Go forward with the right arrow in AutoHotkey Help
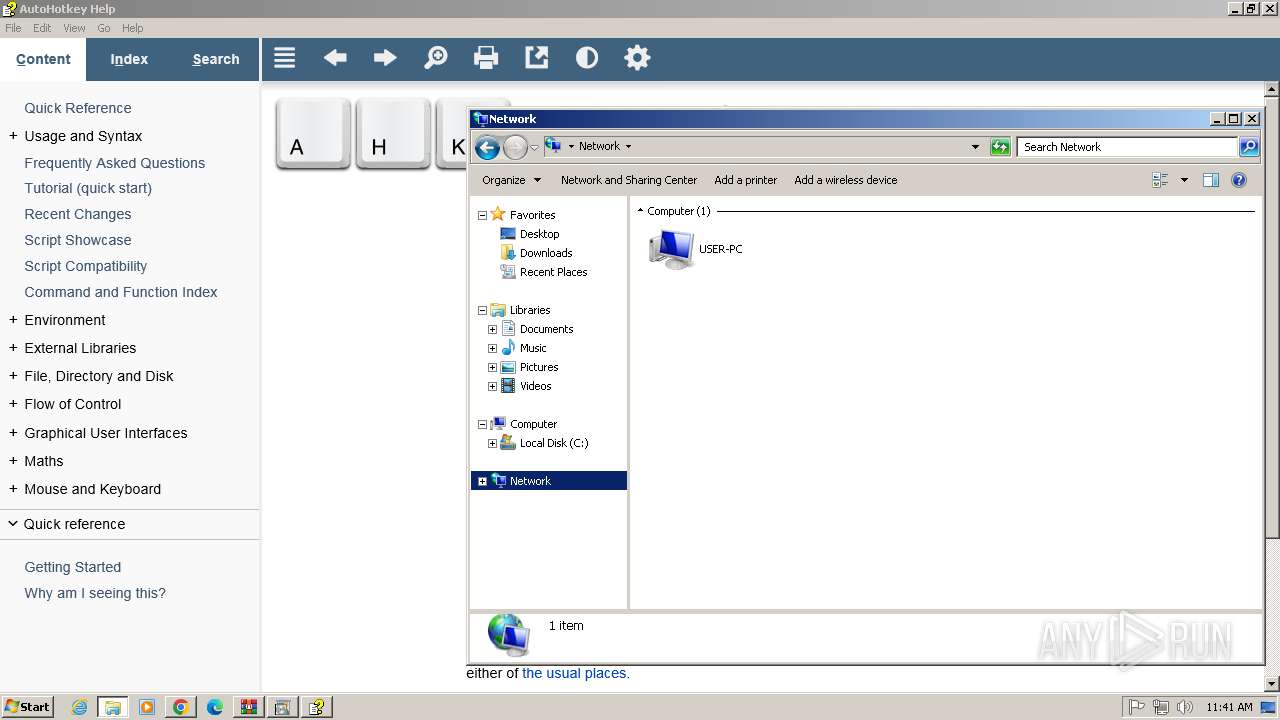The image size is (1280, 720). tap(385, 58)
